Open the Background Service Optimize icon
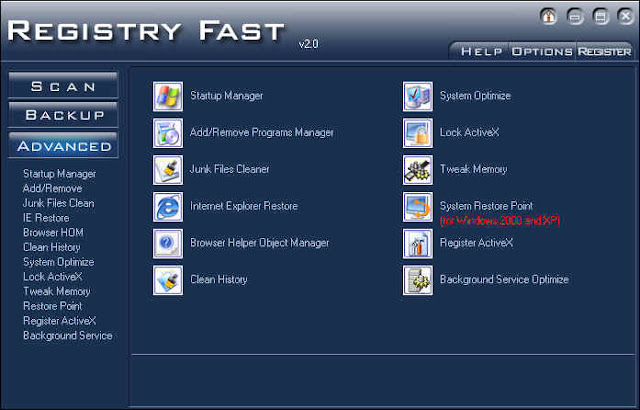 pos(418,280)
